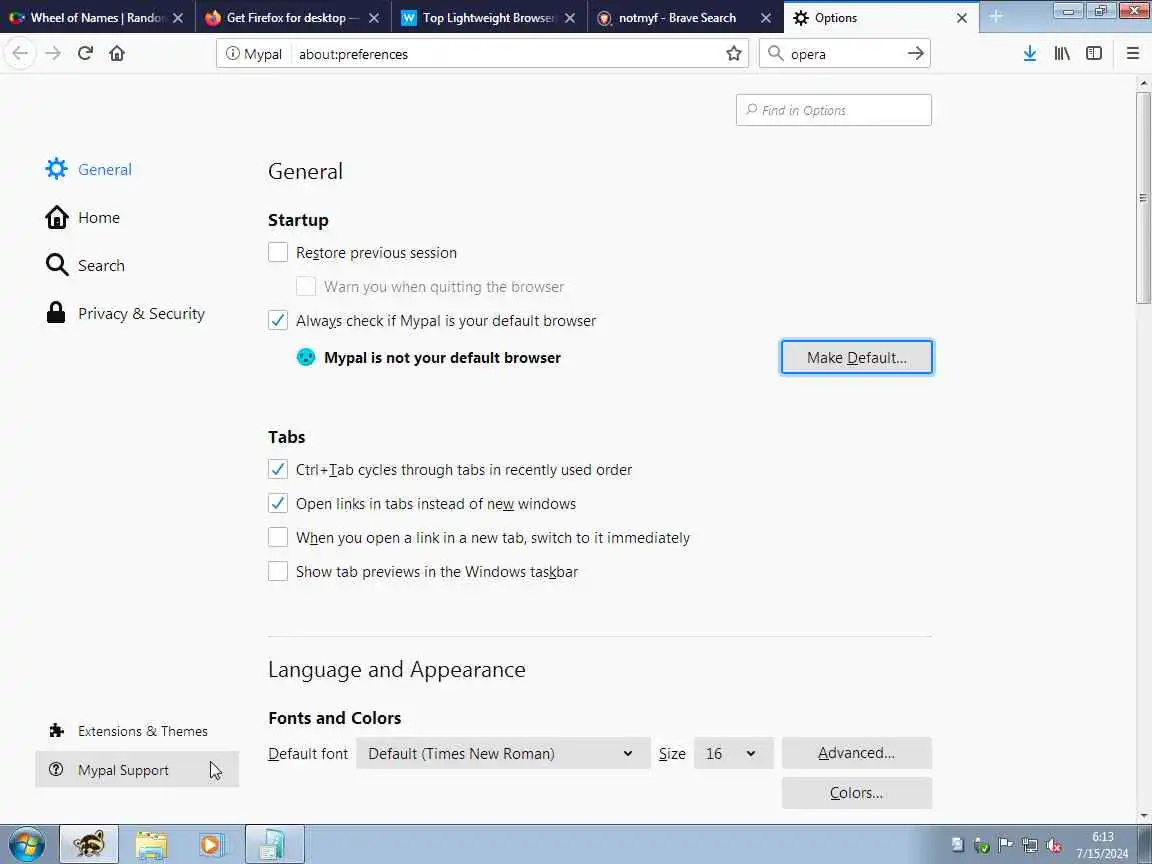1152x864 pixels.
Task: Bookmark this page with the star
Action: pyautogui.click(x=733, y=54)
